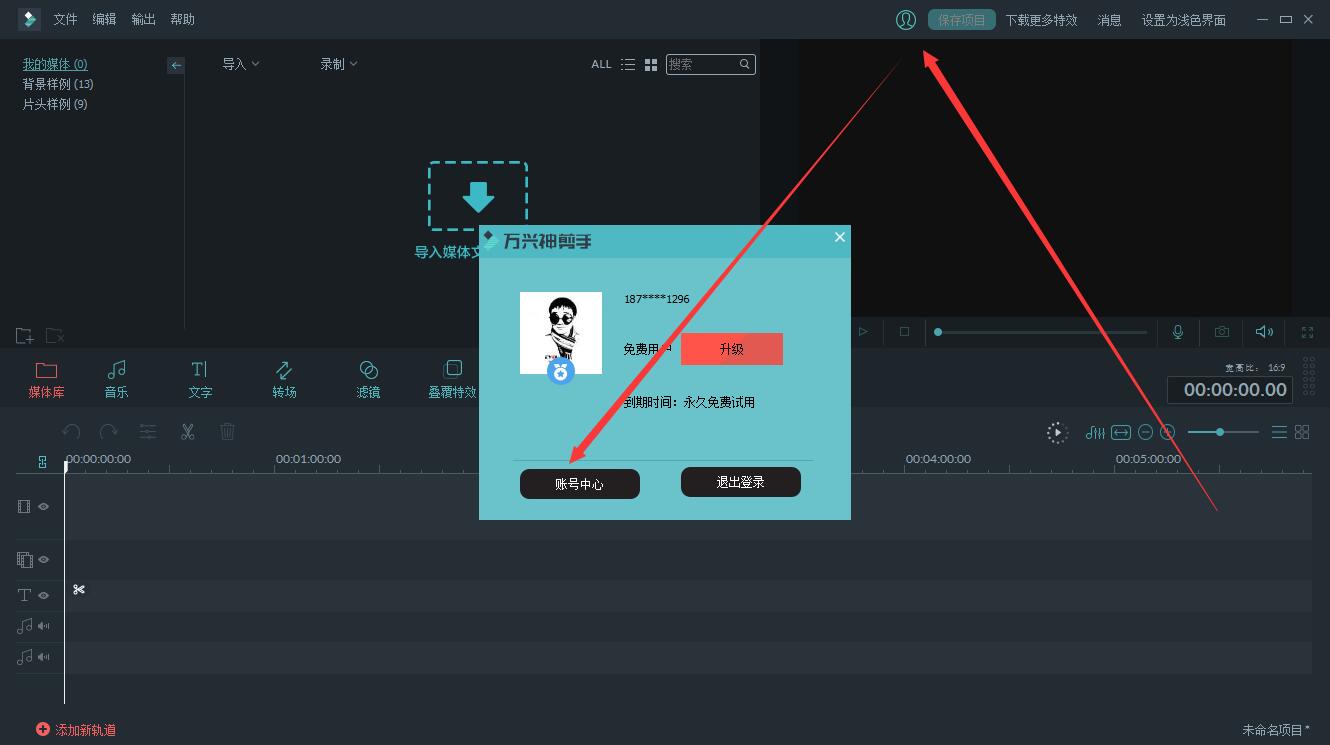Open the 编辑 menu
This screenshot has height=745, width=1330.
(104, 20)
